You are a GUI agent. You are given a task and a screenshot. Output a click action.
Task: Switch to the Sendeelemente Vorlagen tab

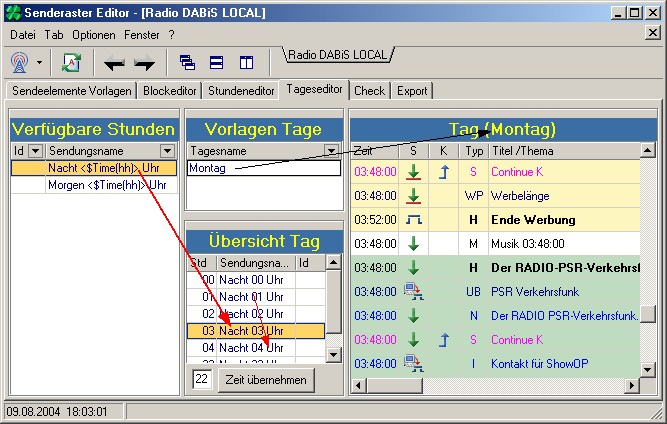[70, 91]
